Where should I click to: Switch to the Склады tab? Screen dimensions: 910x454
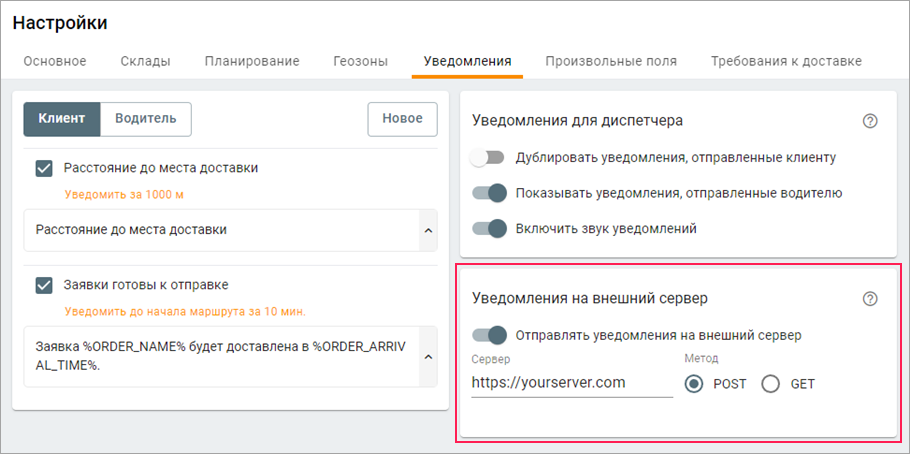[145, 61]
